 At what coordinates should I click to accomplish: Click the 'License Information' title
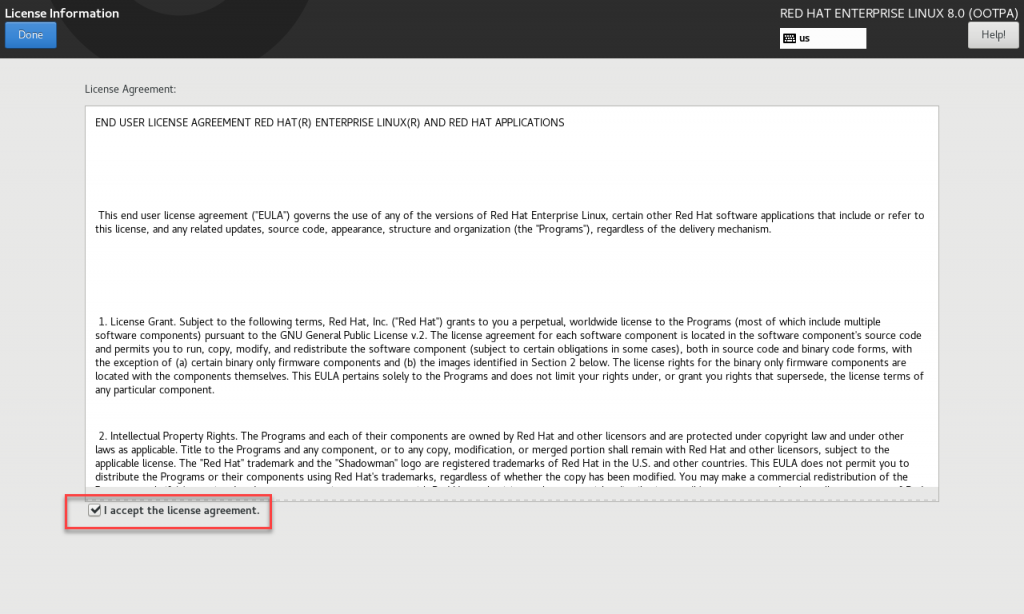[x=62, y=13]
